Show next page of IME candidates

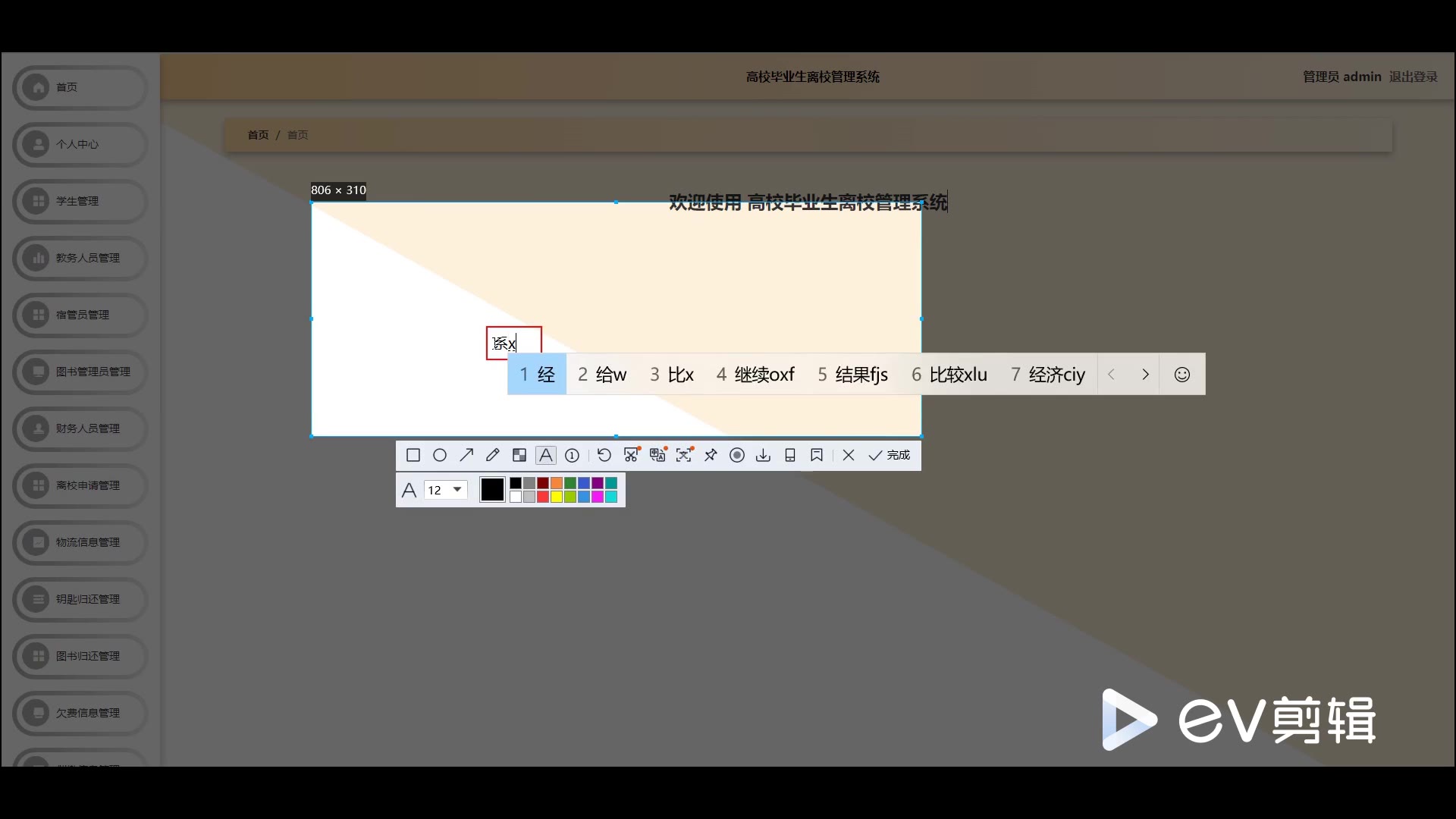pos(1145,375)
